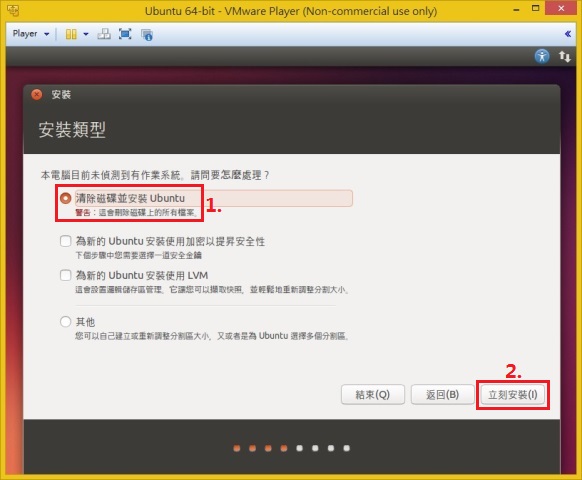Image resolution: width=582 pixels, height=480 pixels.
Task: Expand the power options dropdown arrow
Action: [x=86, y=34]
